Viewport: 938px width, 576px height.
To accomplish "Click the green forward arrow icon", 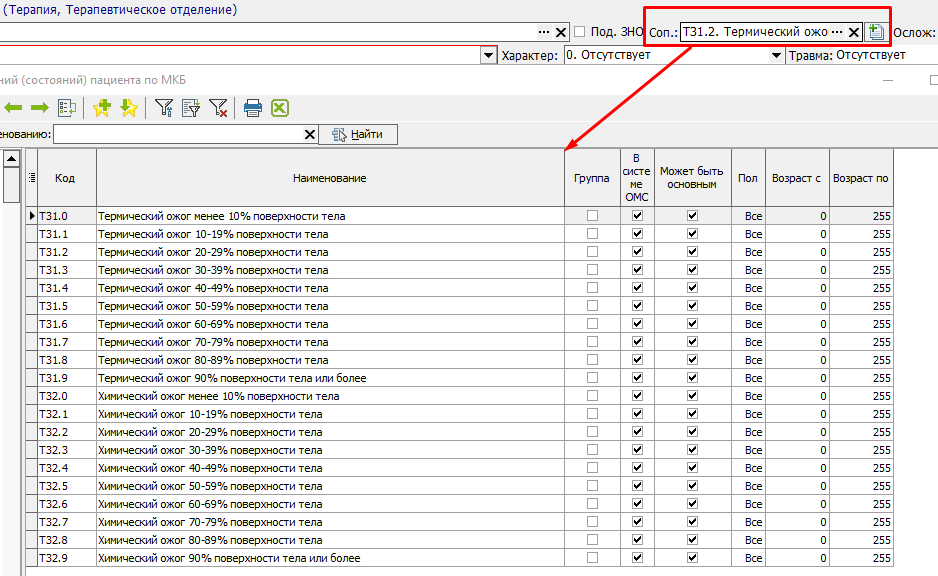I will coord(40,108).
